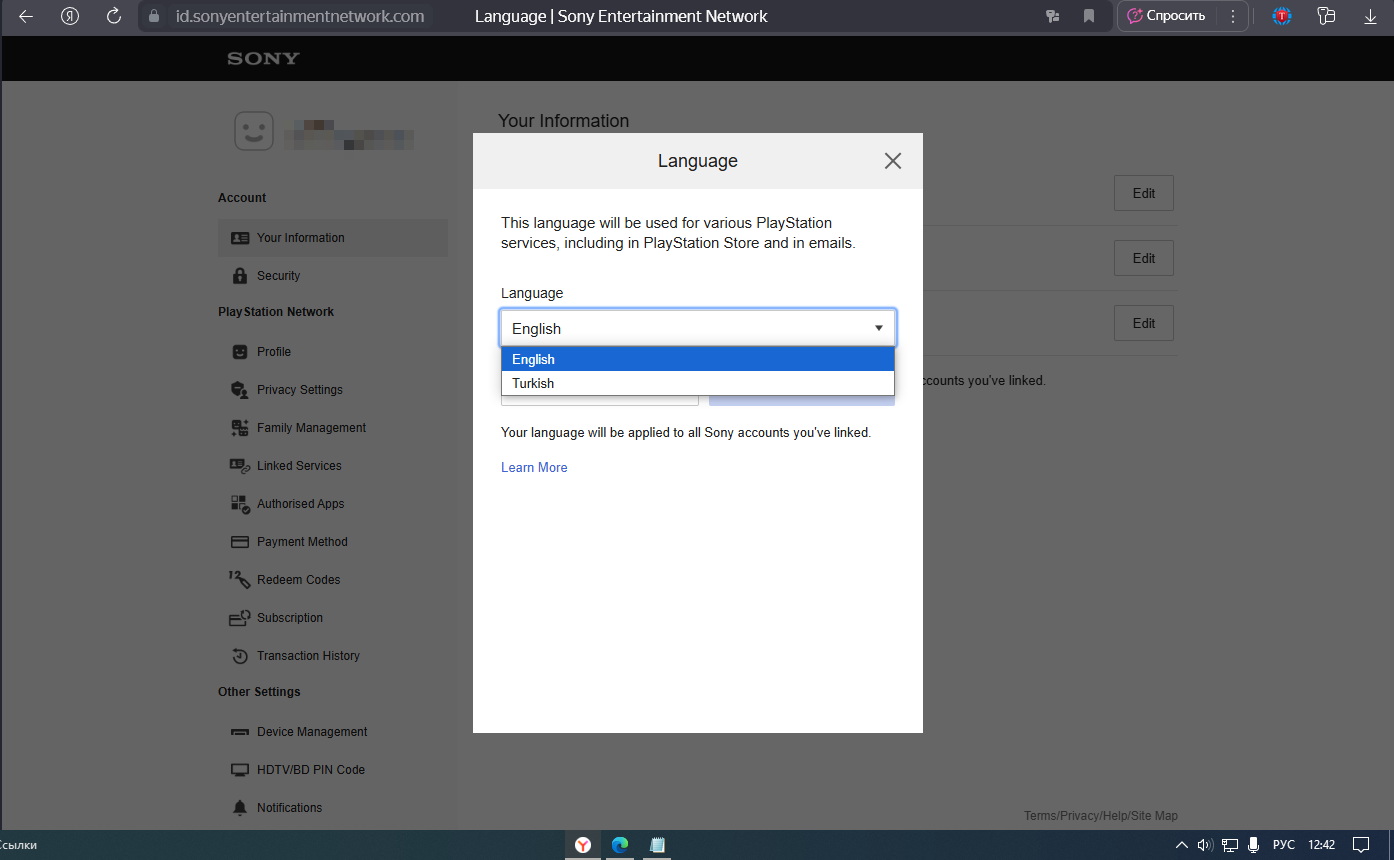The width and height of the screenshot is (1394, 860).
Task: Click the HDTV/BD PIN Code monitor icon
Action: click(240, 770)
